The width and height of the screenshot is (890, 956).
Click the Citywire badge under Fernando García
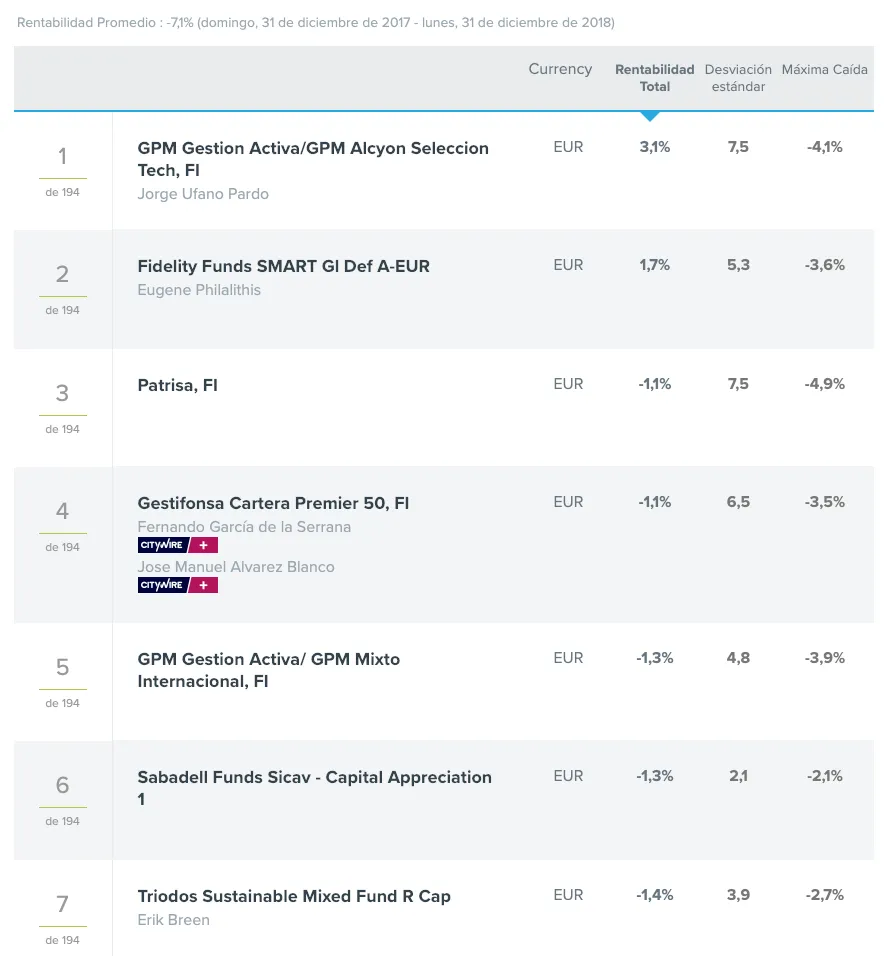coord(177,546)
